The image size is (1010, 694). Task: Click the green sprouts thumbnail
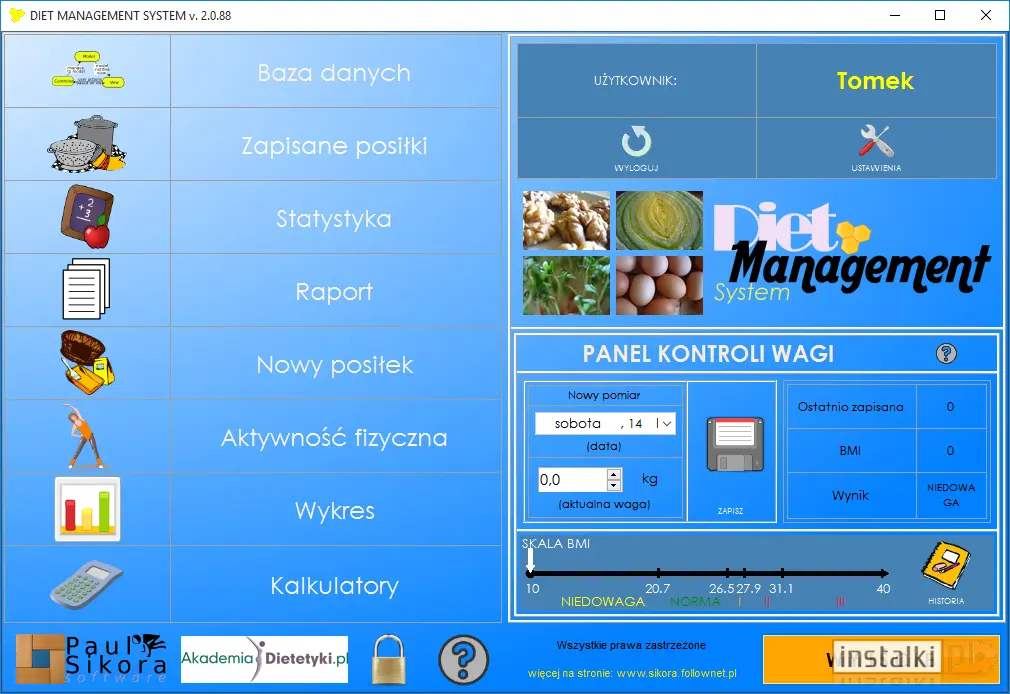(x=566, y=285)
